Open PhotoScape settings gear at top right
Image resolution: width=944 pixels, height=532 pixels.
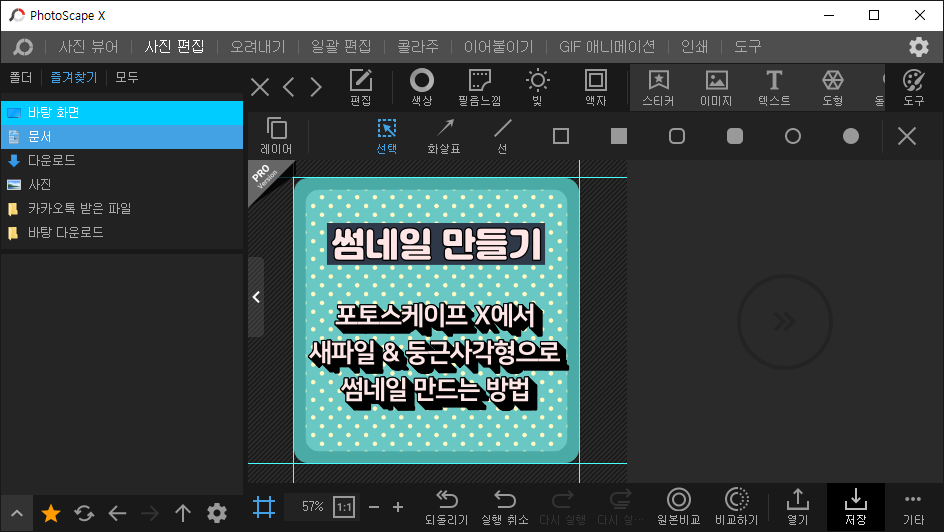[919, 46]
